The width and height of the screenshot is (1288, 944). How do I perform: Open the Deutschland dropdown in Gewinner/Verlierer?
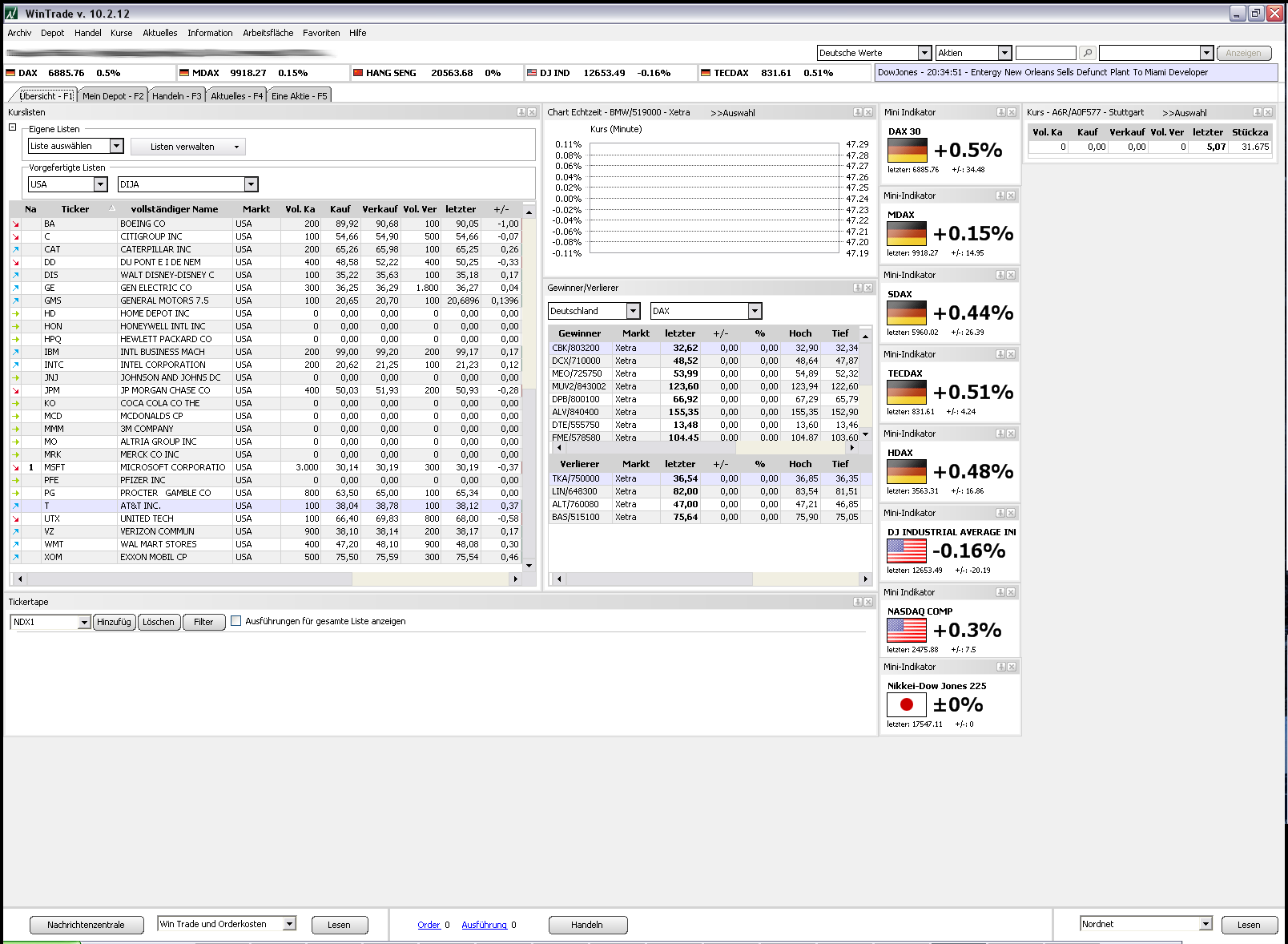634,311
